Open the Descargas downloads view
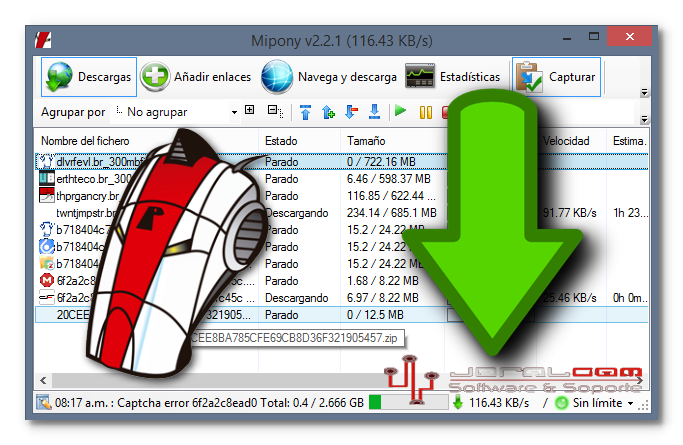The image size is (683, 445). [89, 77]
